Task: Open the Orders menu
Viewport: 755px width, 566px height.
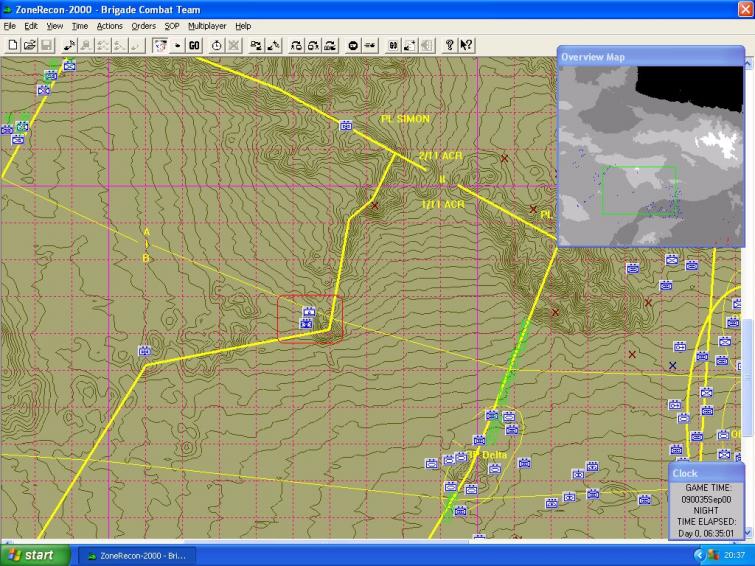Action: coord(143,25)
